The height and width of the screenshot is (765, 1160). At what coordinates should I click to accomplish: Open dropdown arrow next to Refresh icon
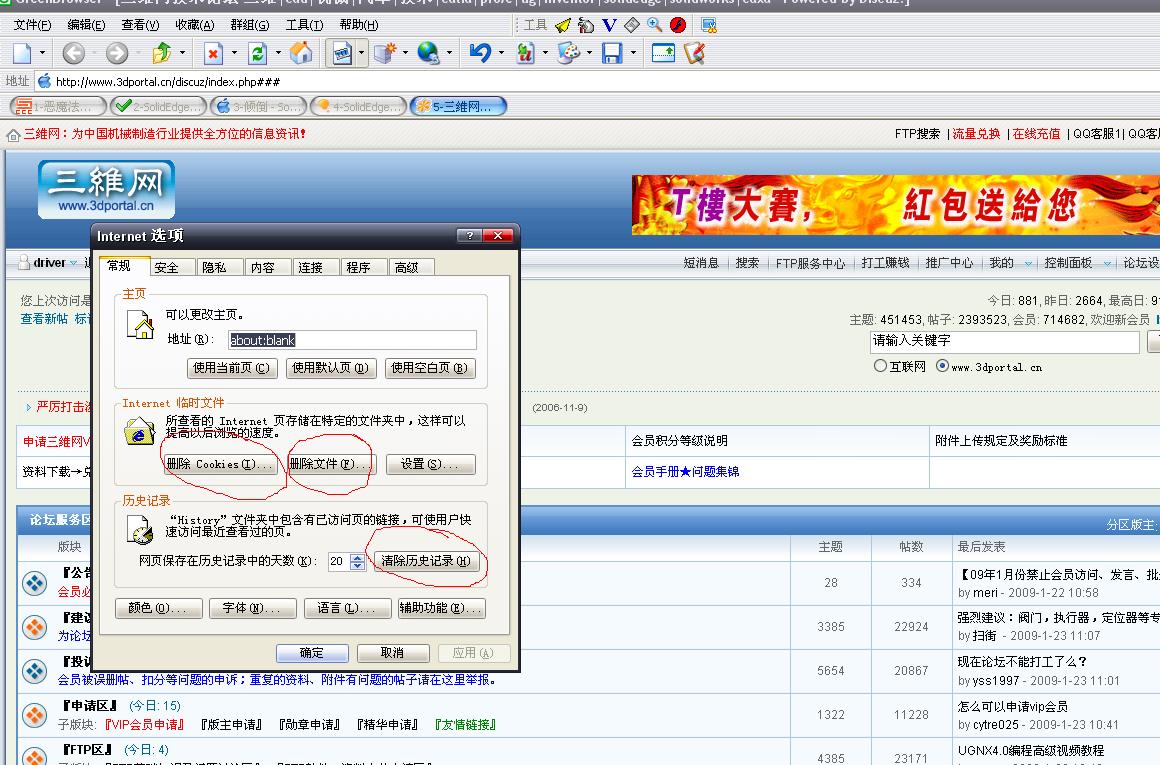(x=278, y=53)
